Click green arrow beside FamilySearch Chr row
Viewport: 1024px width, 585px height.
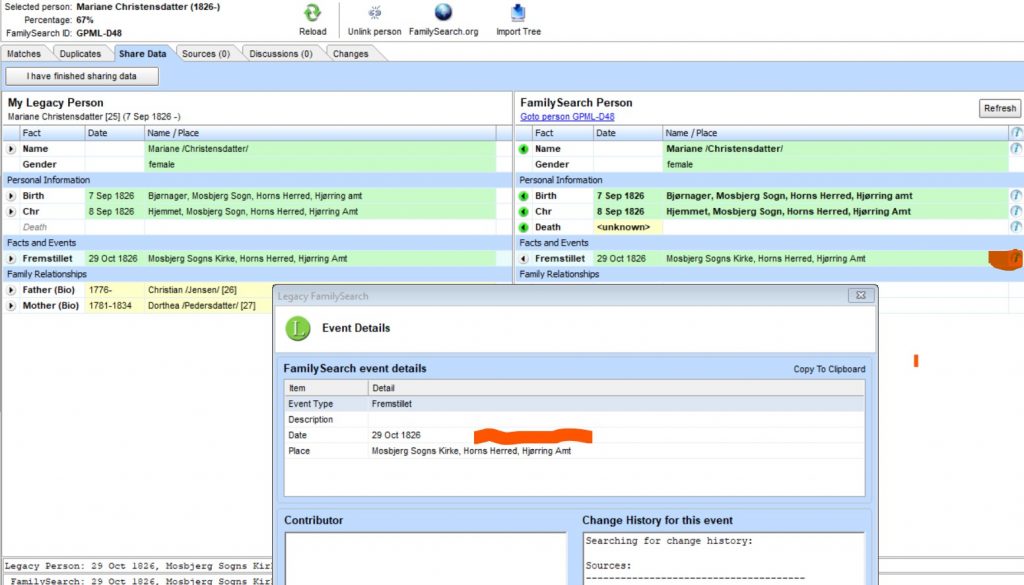pos(523,212)
